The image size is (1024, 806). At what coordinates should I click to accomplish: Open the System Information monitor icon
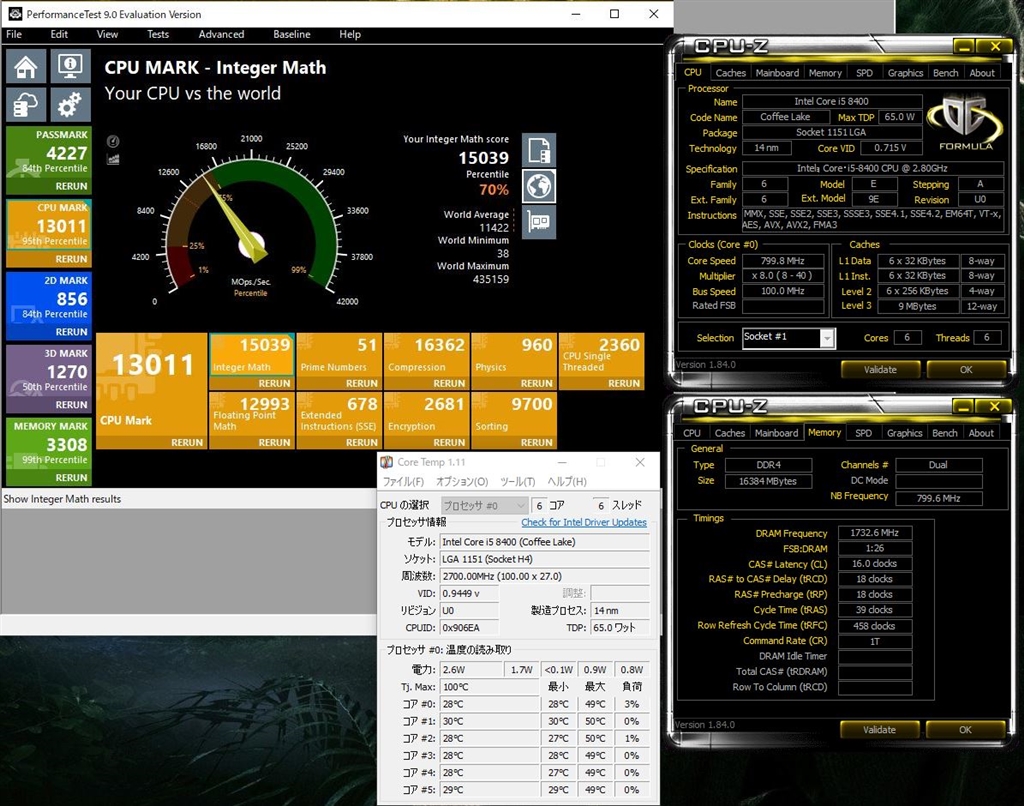tap(69, 67)
